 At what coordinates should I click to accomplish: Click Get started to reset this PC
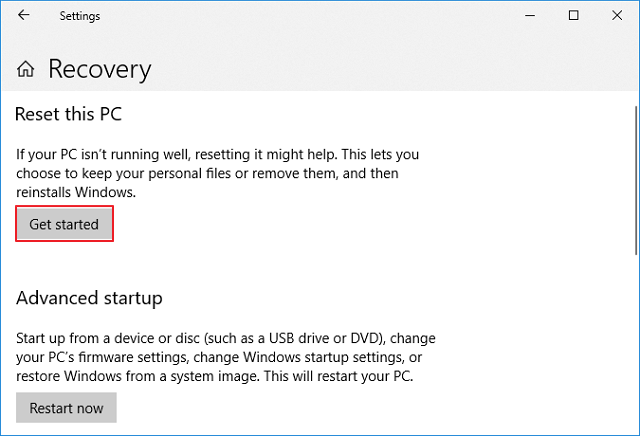[x=64, y=224]
